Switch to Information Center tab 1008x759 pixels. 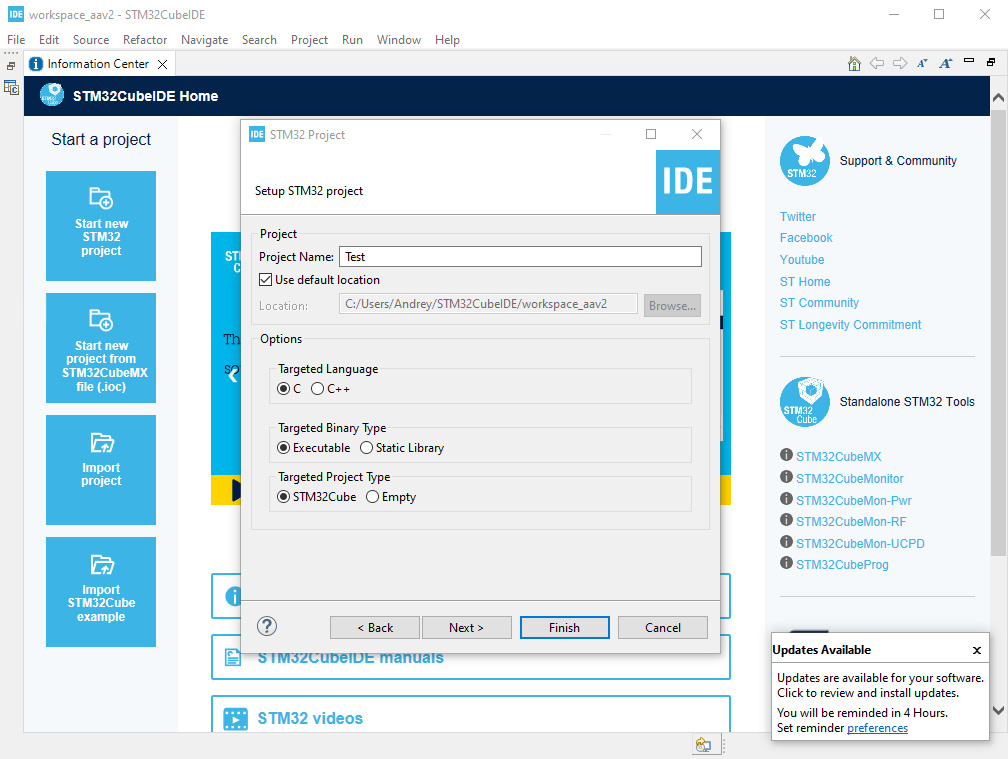pos(98,64)
